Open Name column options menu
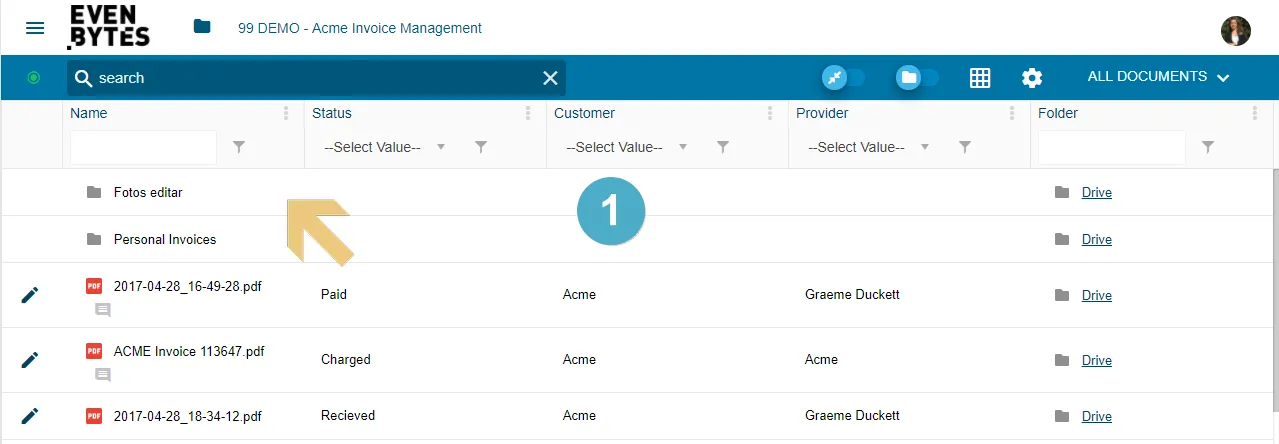1279x444 pixels. coord(286,113)
